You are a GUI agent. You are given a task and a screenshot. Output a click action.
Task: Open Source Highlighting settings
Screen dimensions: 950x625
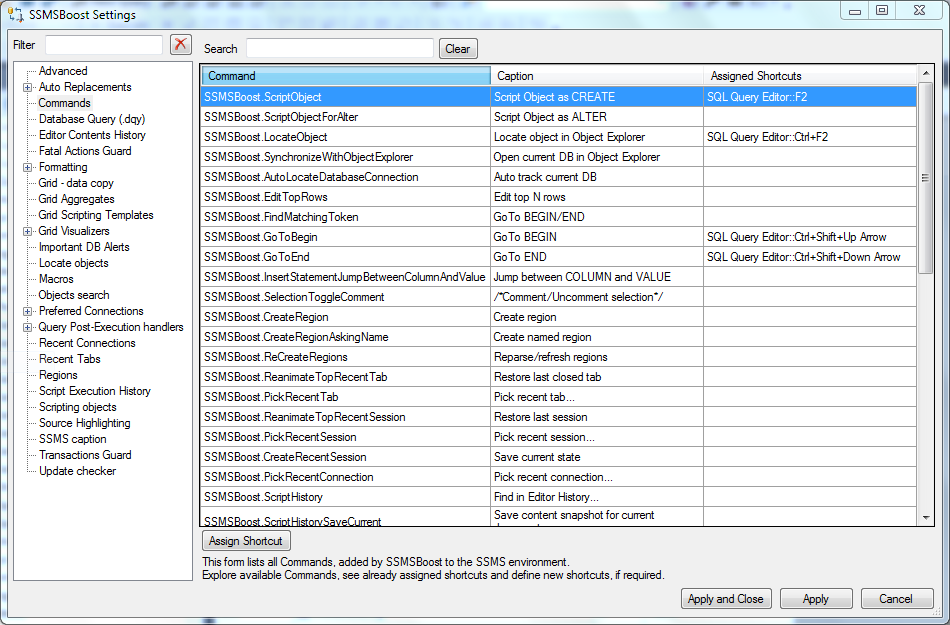click(84, 423)
